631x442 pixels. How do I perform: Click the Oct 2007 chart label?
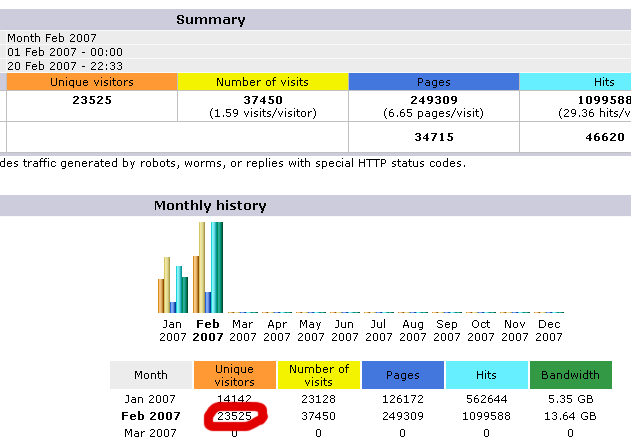[481, 330]
